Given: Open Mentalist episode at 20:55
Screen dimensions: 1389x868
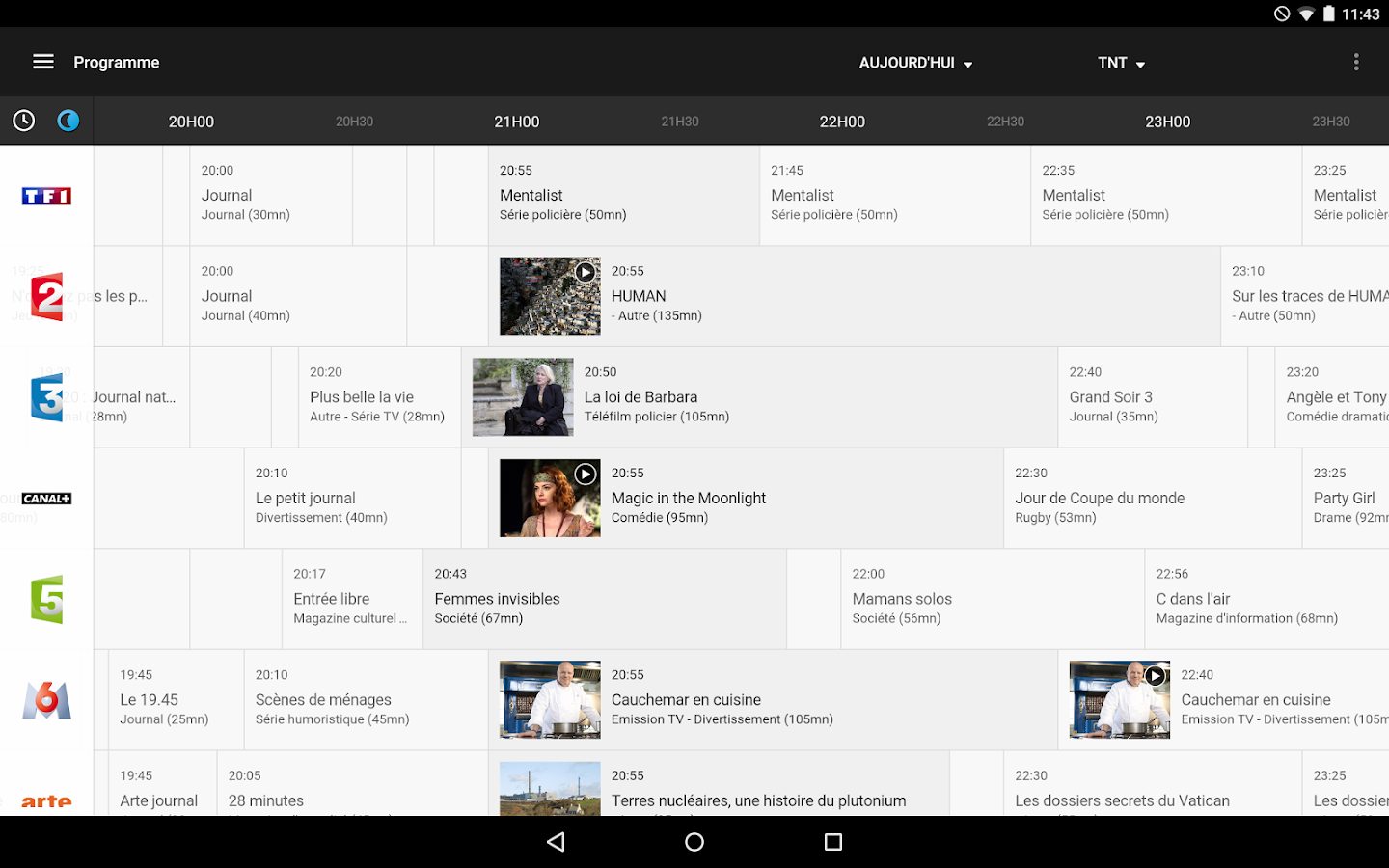Looking at the screenshot, I should pyautogui.click(x=624, y=196).
